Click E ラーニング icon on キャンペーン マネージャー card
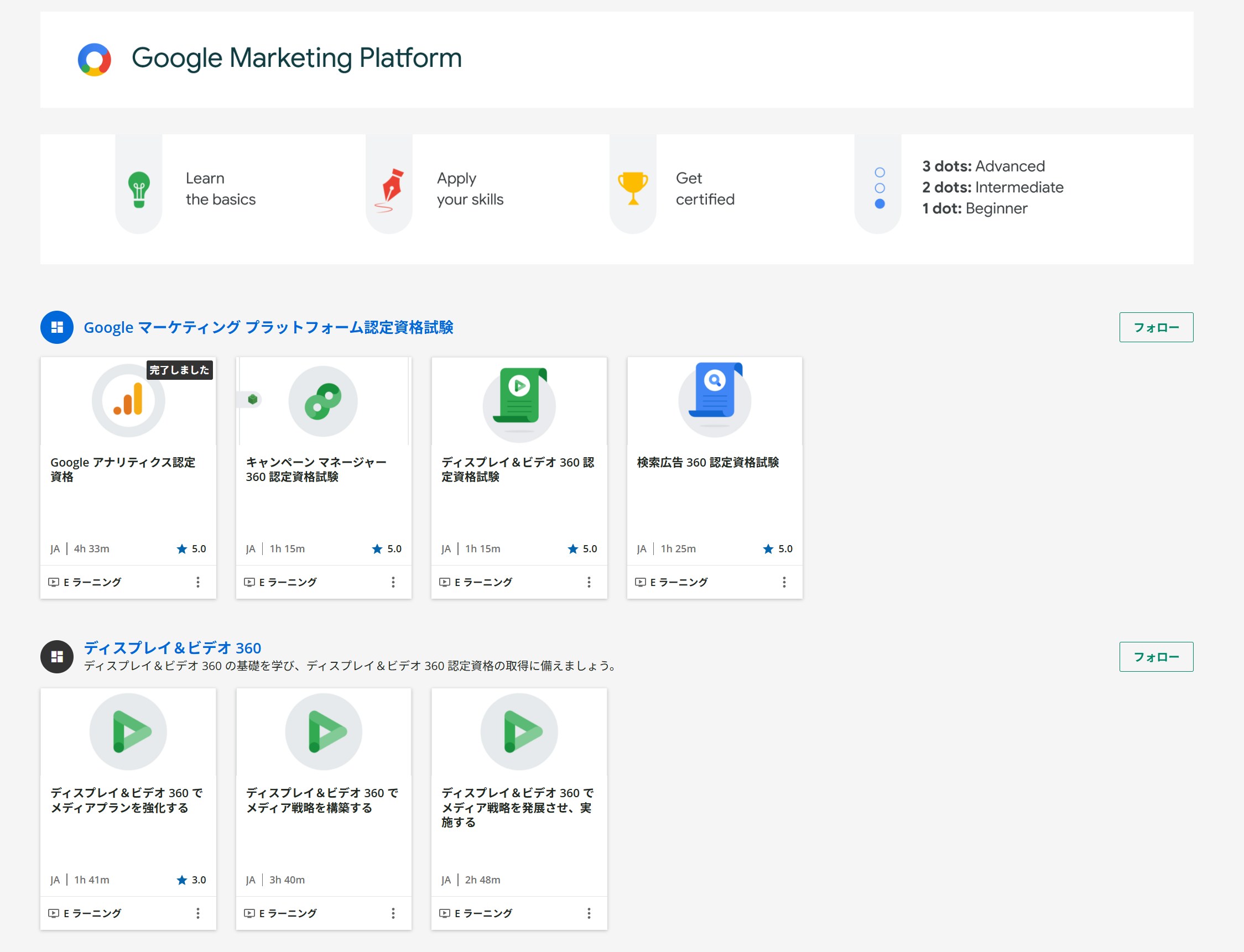Screen dimensions: 1244x952 (249, 582)
